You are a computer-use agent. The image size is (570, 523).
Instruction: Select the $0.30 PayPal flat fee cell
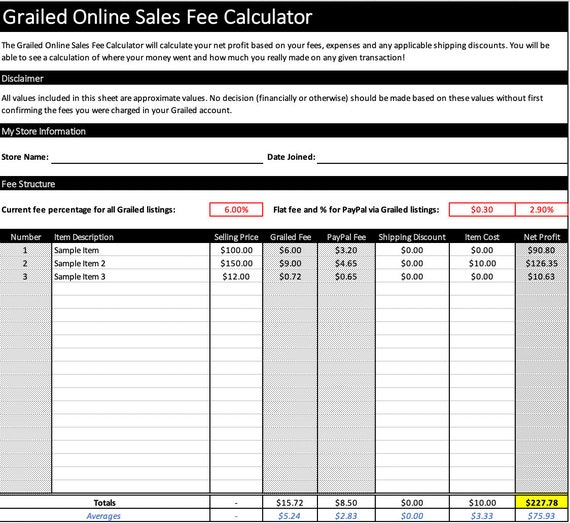(x=482, y=210)
